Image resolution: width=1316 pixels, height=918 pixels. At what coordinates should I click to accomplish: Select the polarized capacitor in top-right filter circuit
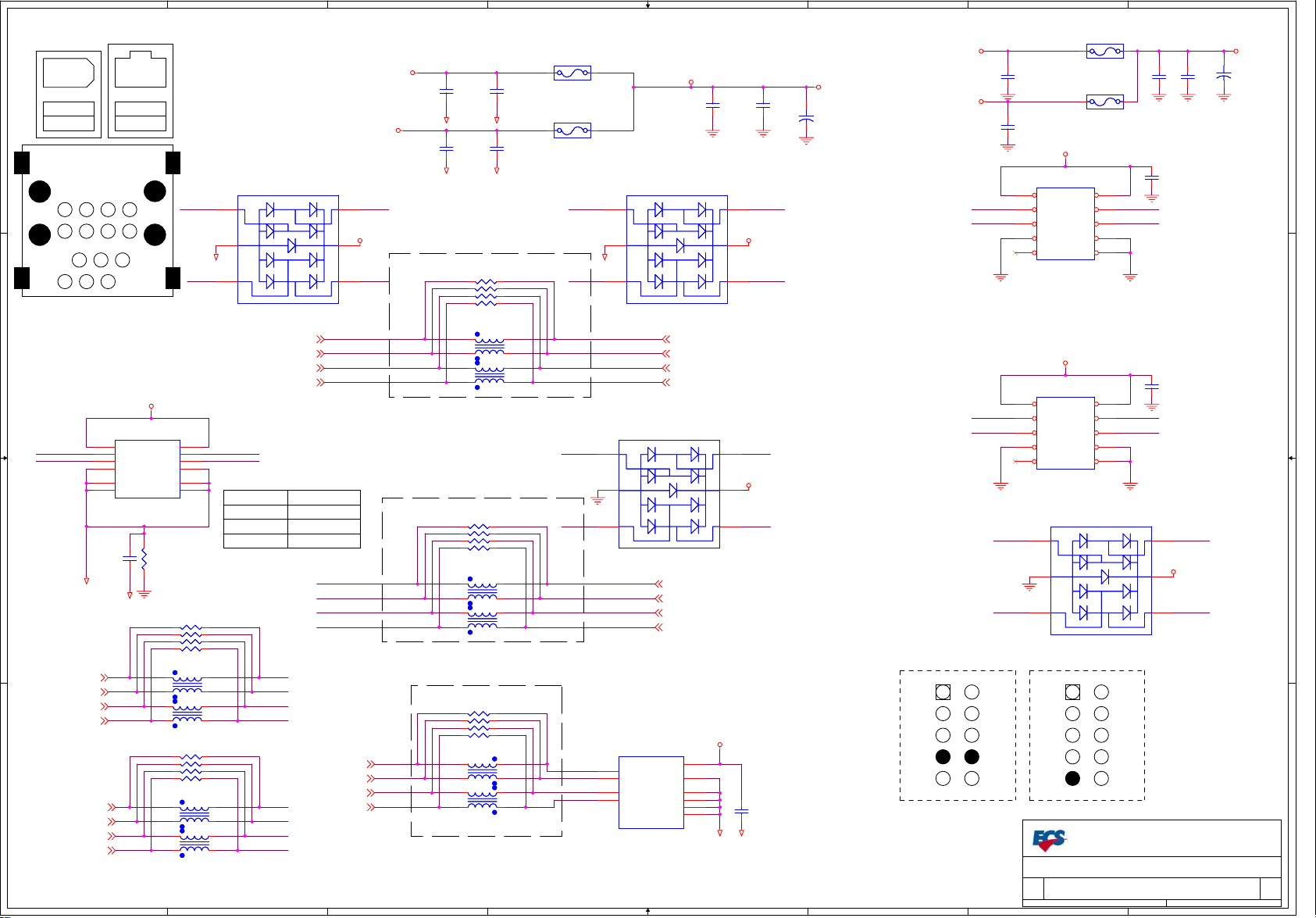pyautogui.click(x=1224, y=76)
